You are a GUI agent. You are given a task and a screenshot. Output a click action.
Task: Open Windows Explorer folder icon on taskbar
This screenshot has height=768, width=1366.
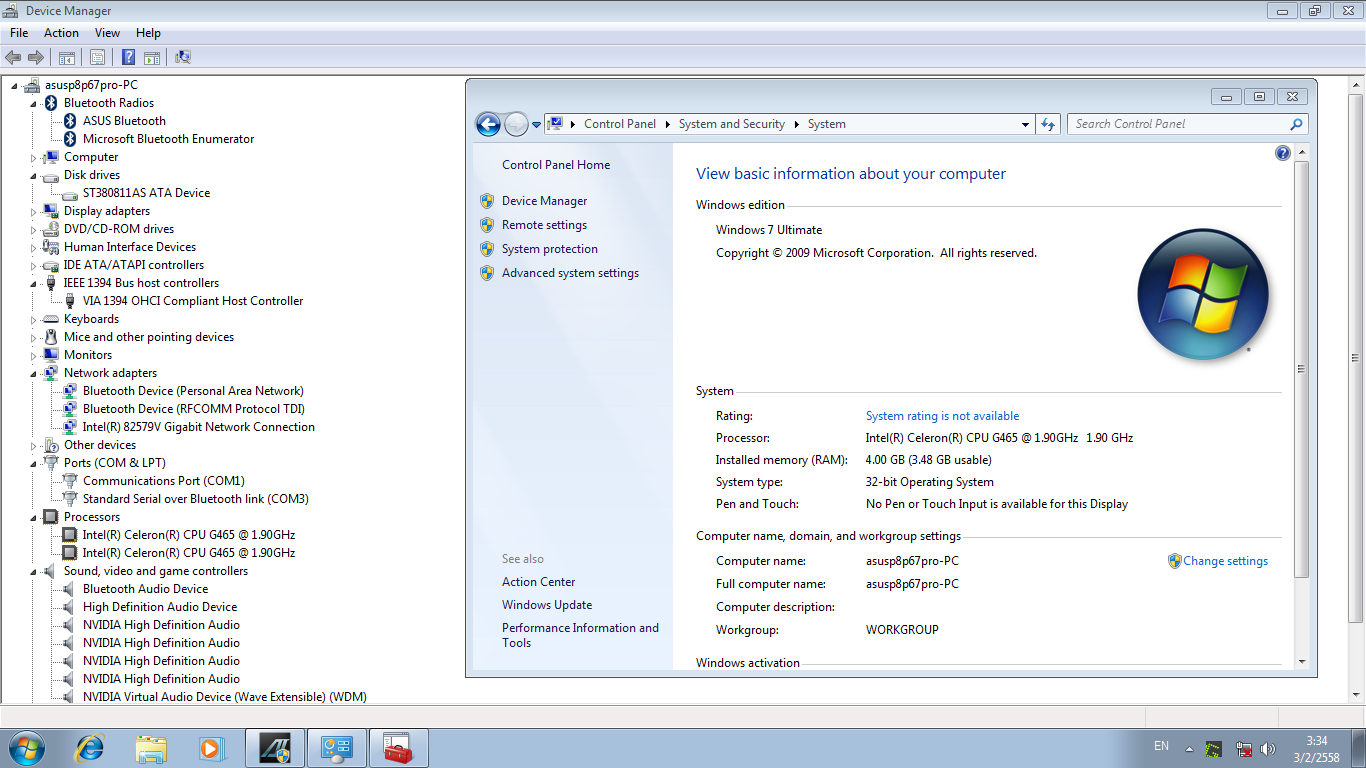(x=152, y=747)
